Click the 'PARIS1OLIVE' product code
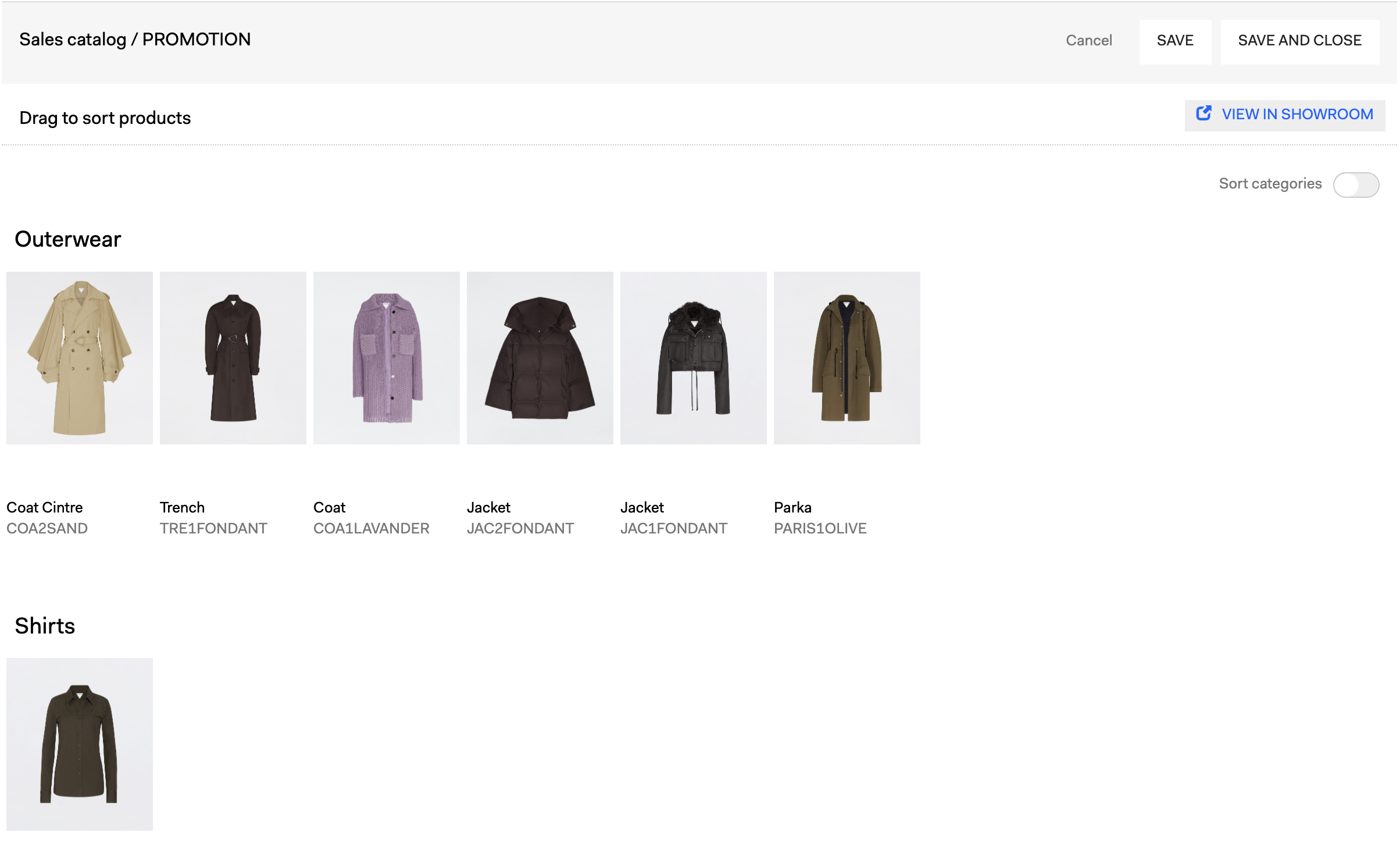This screenshot has height=847, width=1400. (820, 528)
